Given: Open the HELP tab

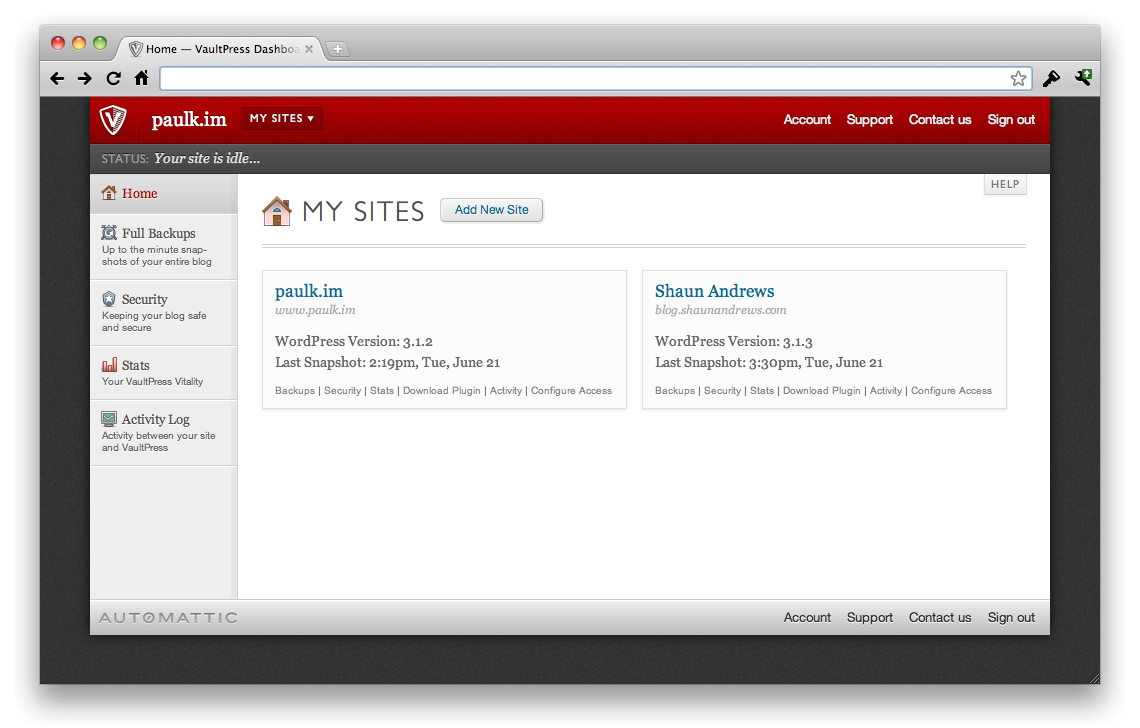Looking at the screenshot, I should pyautogui.click(x=1004, y=184).
